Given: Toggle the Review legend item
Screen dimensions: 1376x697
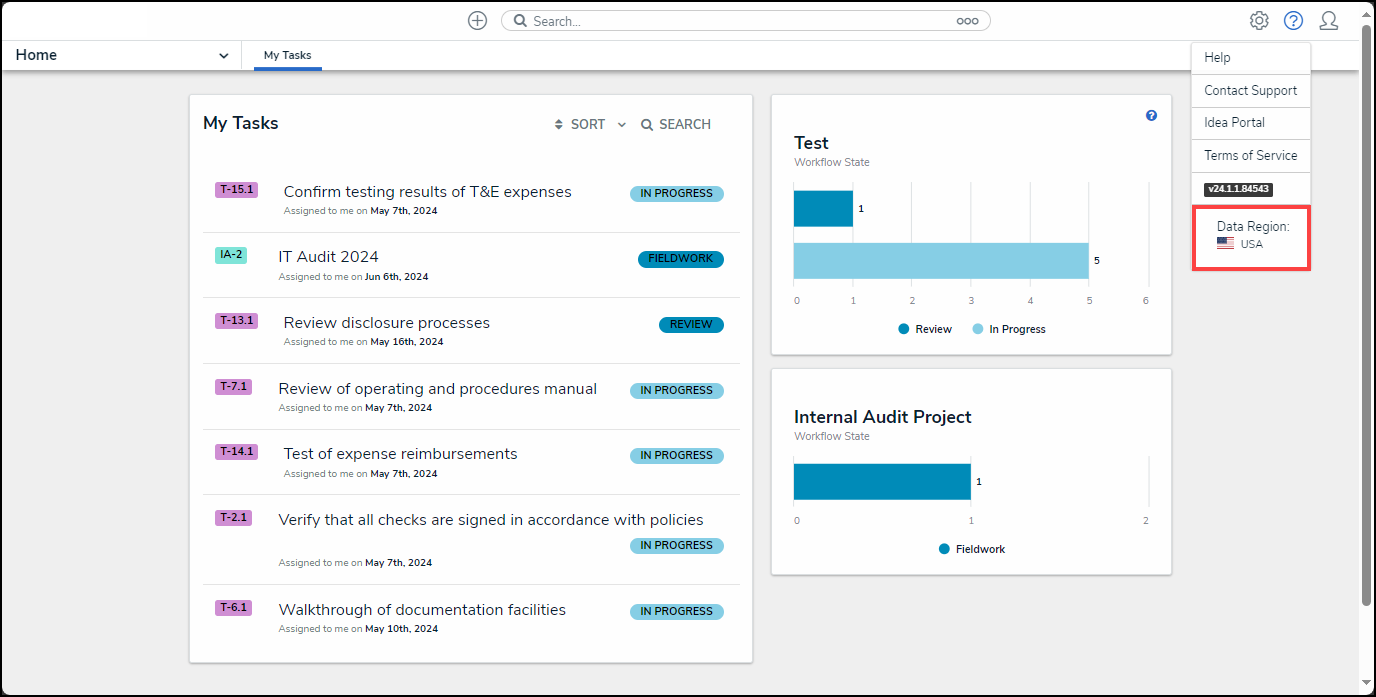Looking at the screenshot, I should (x=924, y=329).
